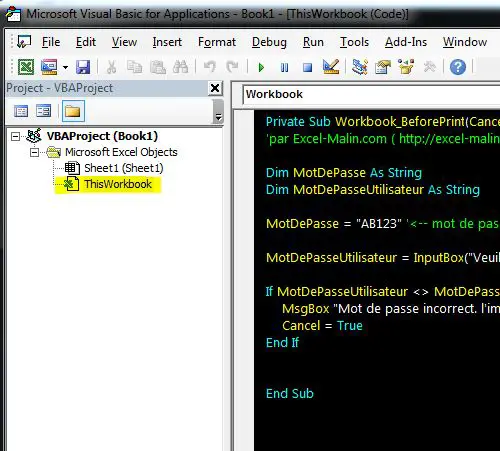Open the Run menu

pos(313,42)
